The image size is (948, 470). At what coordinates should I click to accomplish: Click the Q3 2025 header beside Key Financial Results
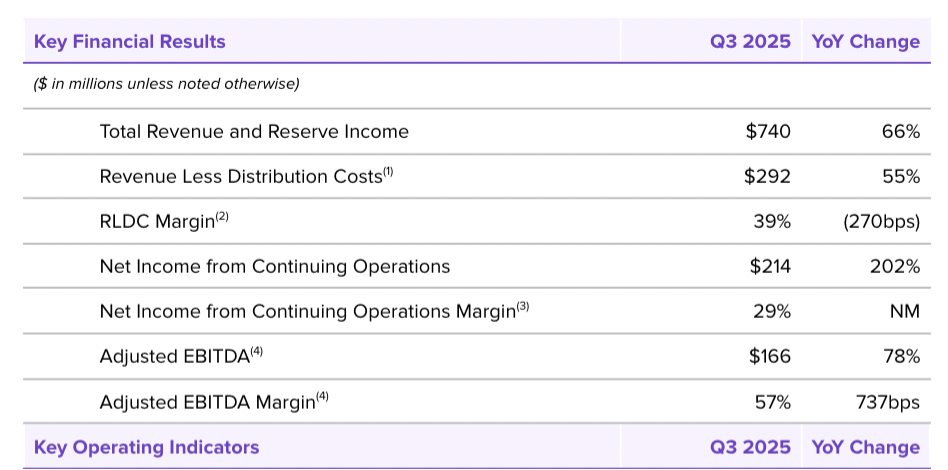(750, 42)
